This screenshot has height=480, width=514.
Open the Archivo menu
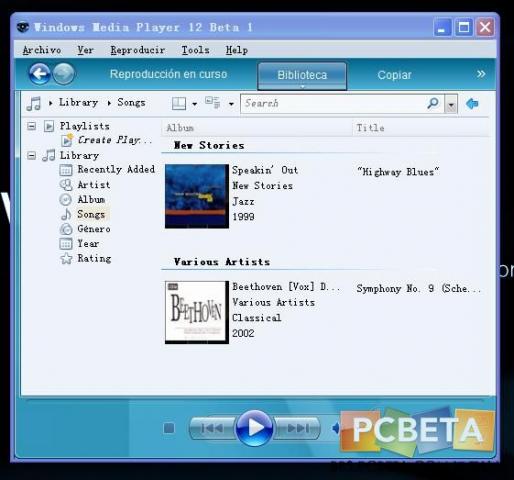click(42, 50)
